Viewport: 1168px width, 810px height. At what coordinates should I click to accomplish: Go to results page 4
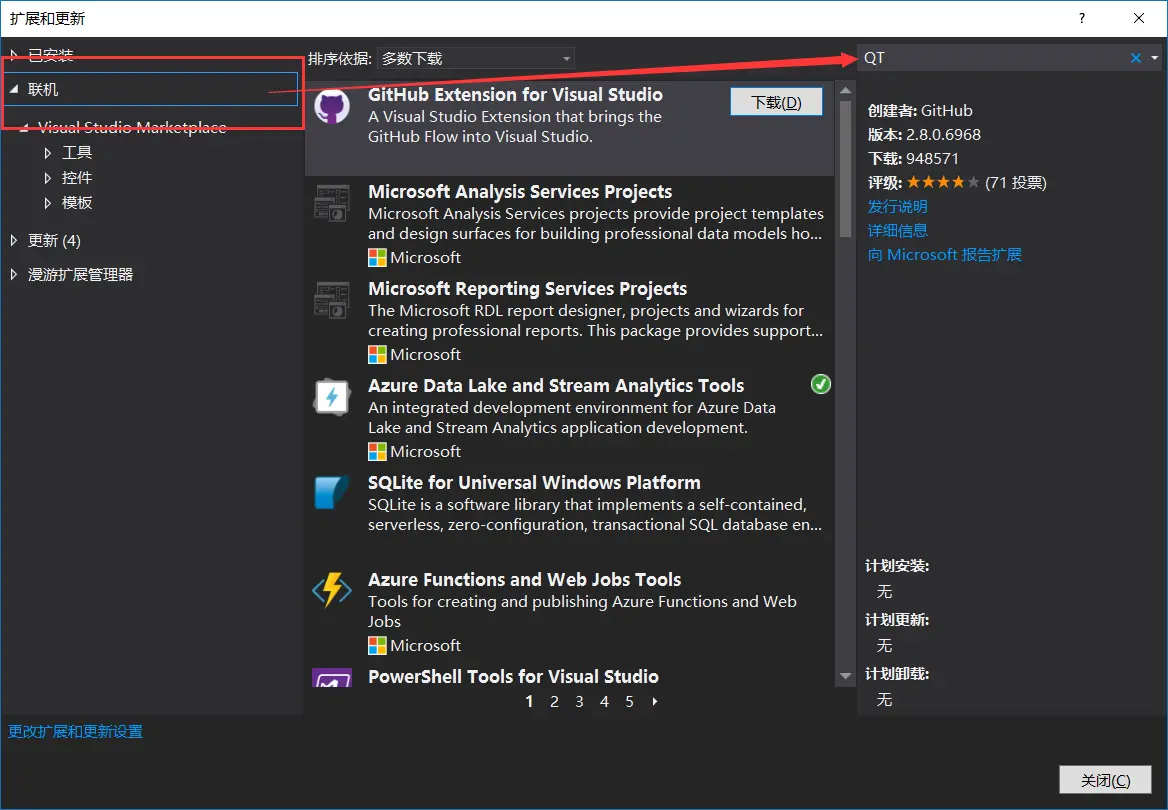(604, 701)
